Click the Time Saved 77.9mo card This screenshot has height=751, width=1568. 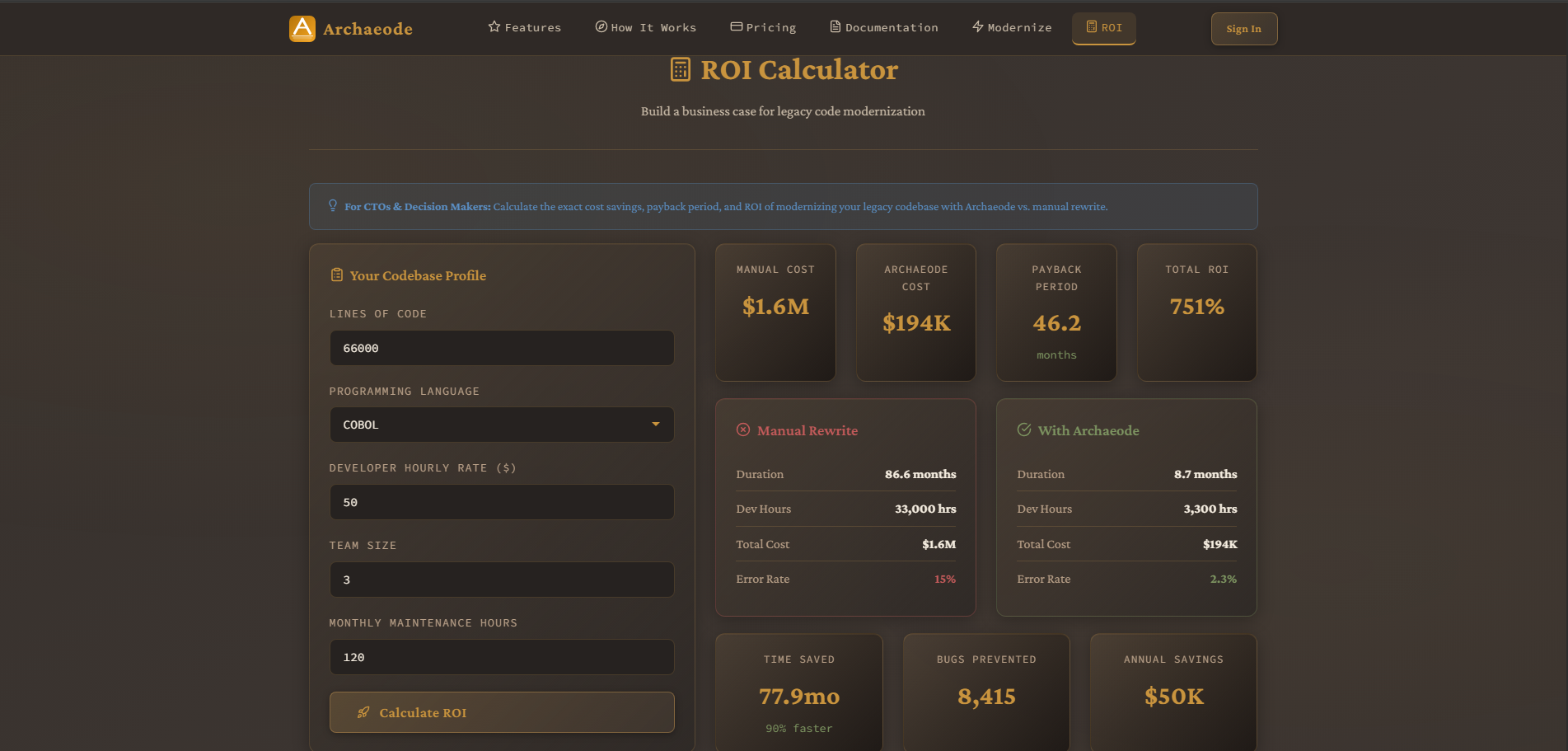799,692
